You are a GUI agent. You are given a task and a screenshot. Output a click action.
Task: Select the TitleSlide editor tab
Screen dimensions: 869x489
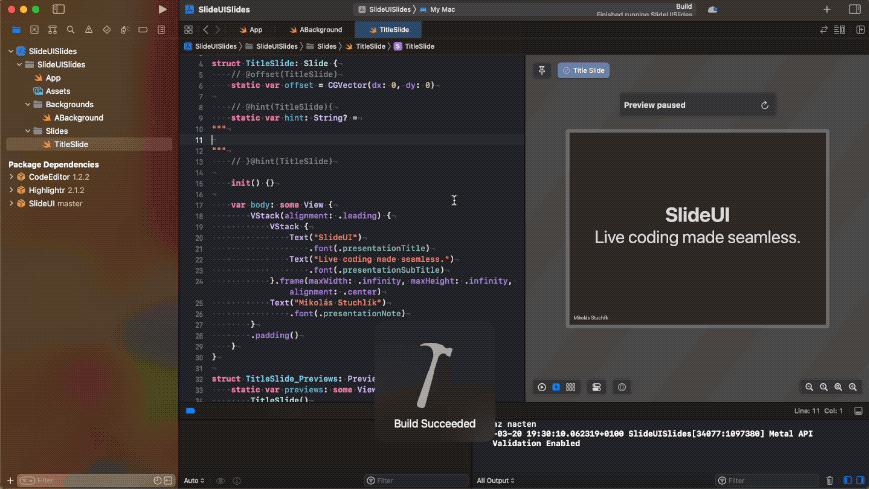pos(389,30)
